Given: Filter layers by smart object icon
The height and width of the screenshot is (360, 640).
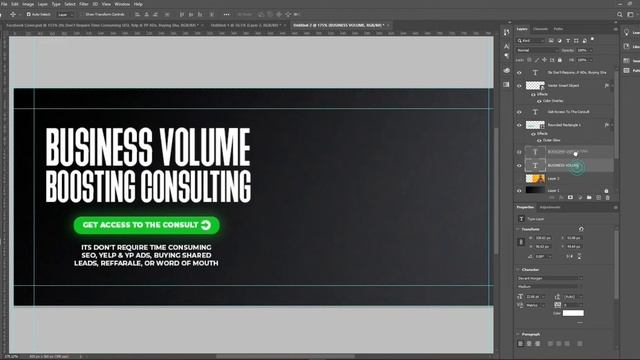Looking at the screenshot, I should coord(584,40).
